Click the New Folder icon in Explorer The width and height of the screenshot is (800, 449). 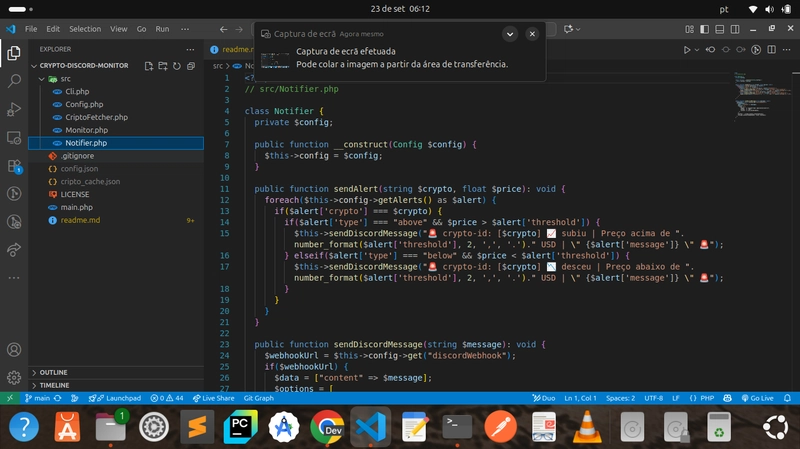click(x=163, y=66)
